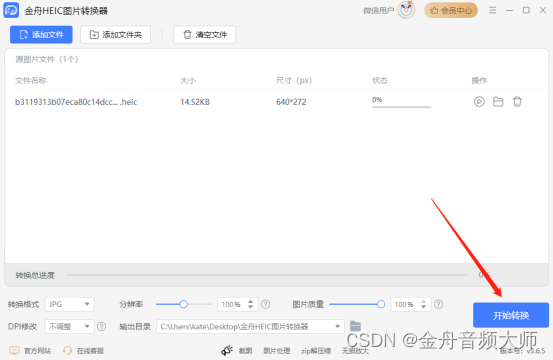Click the 0% progress bar in the file row
Screen dimensions: 553x360
[x=401, y=106]
